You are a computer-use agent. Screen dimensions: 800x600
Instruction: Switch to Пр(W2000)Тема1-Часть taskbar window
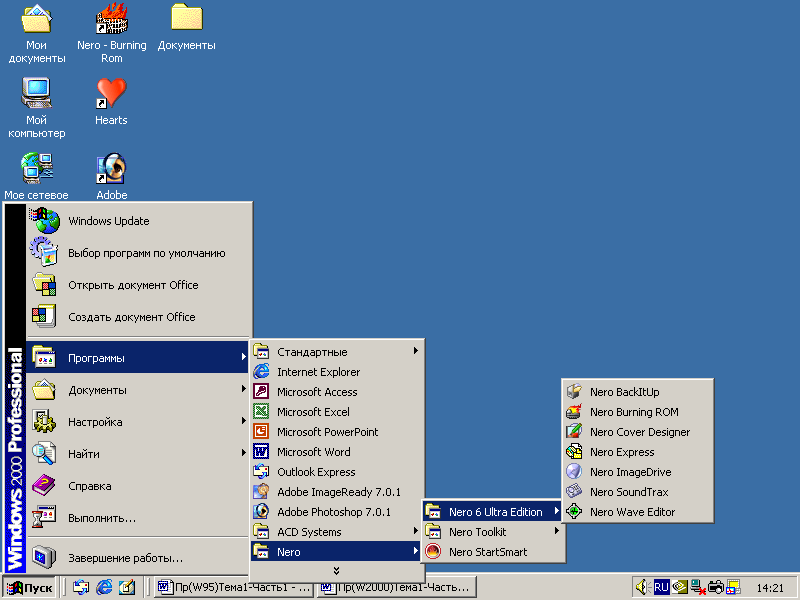click(x=396, y=587)
